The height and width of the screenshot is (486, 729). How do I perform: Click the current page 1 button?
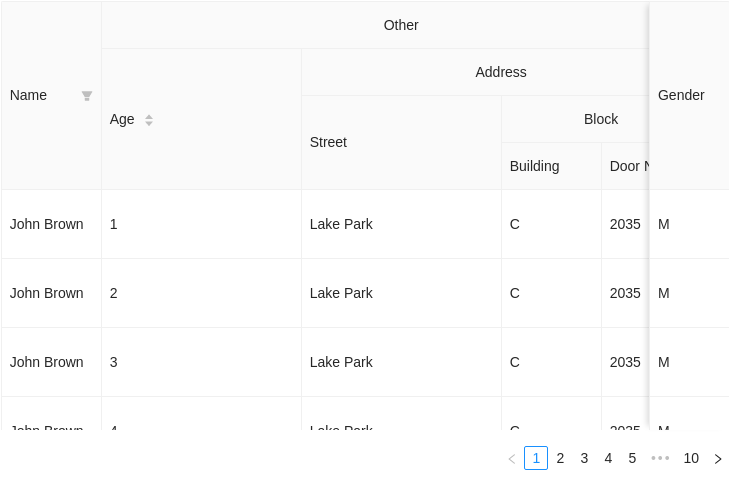tap(536, 458)
